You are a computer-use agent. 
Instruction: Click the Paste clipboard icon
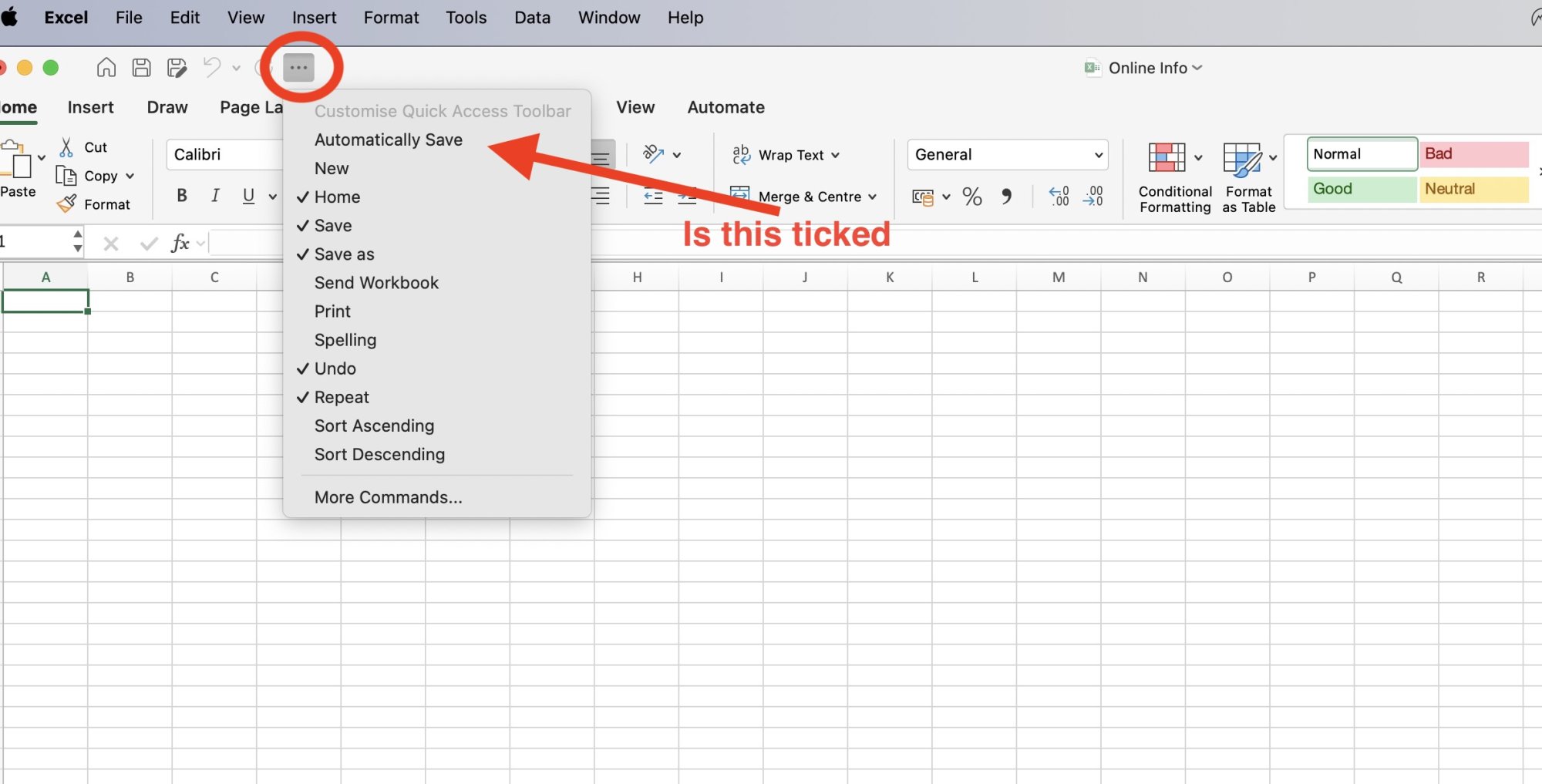click(17, 160)
